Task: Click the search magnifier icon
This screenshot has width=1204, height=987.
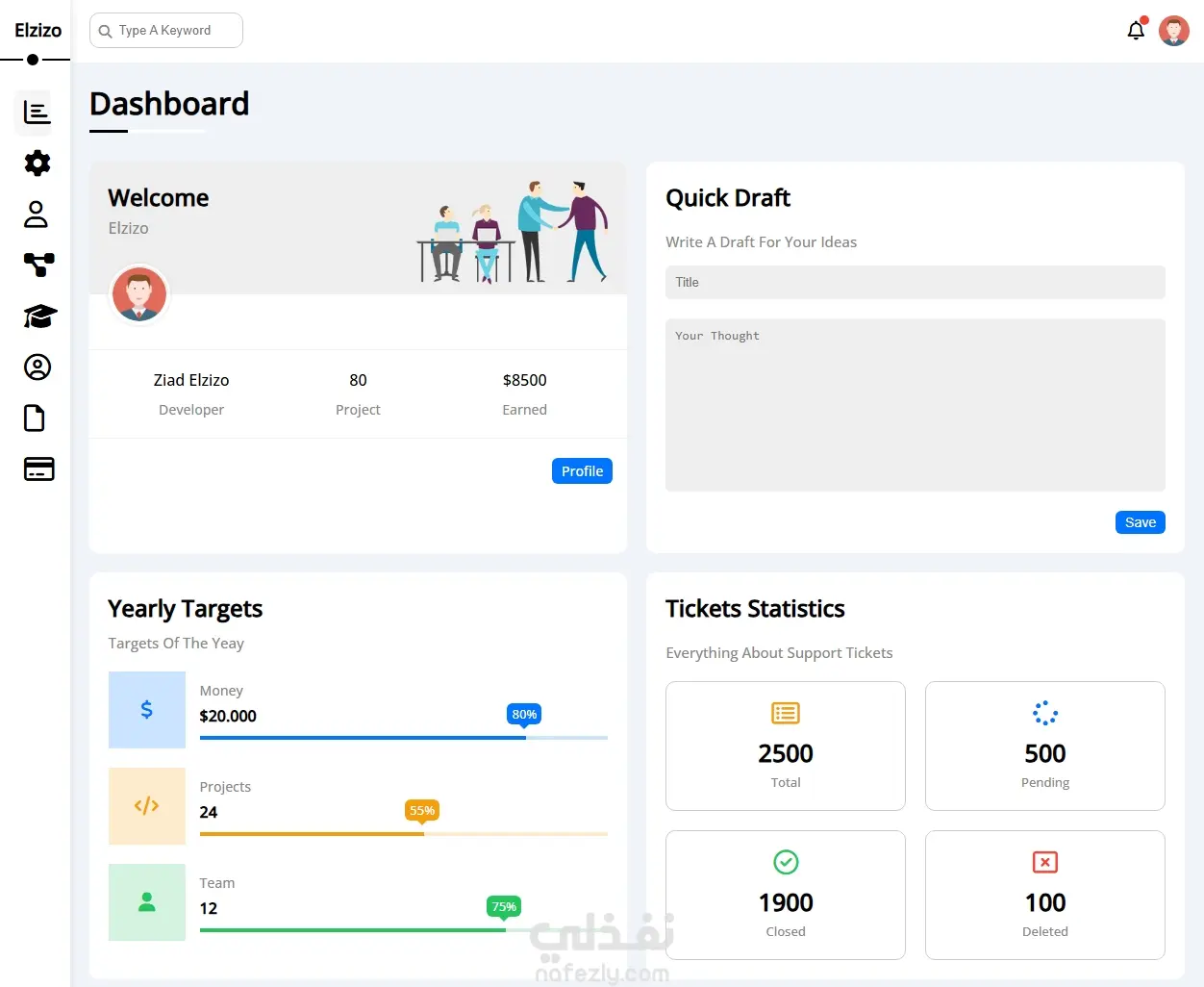Action: tap(106, 31)
